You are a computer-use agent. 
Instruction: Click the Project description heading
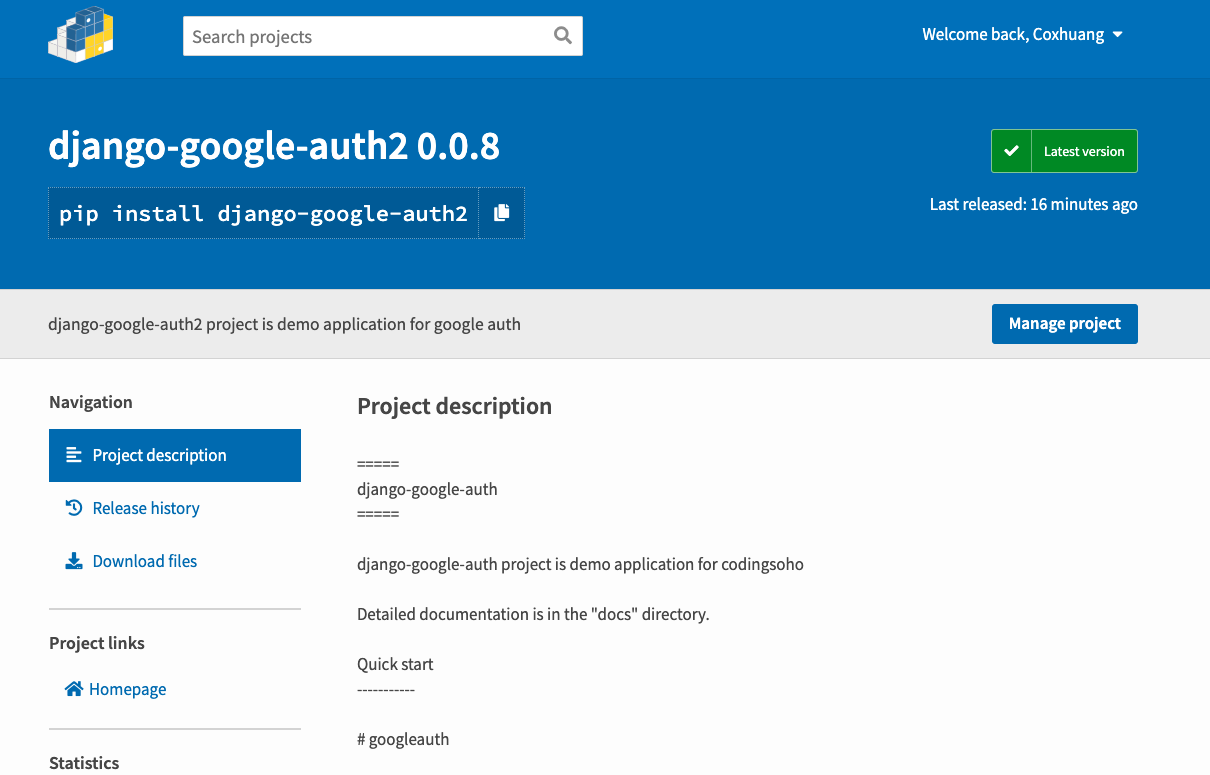pos(454,406)
